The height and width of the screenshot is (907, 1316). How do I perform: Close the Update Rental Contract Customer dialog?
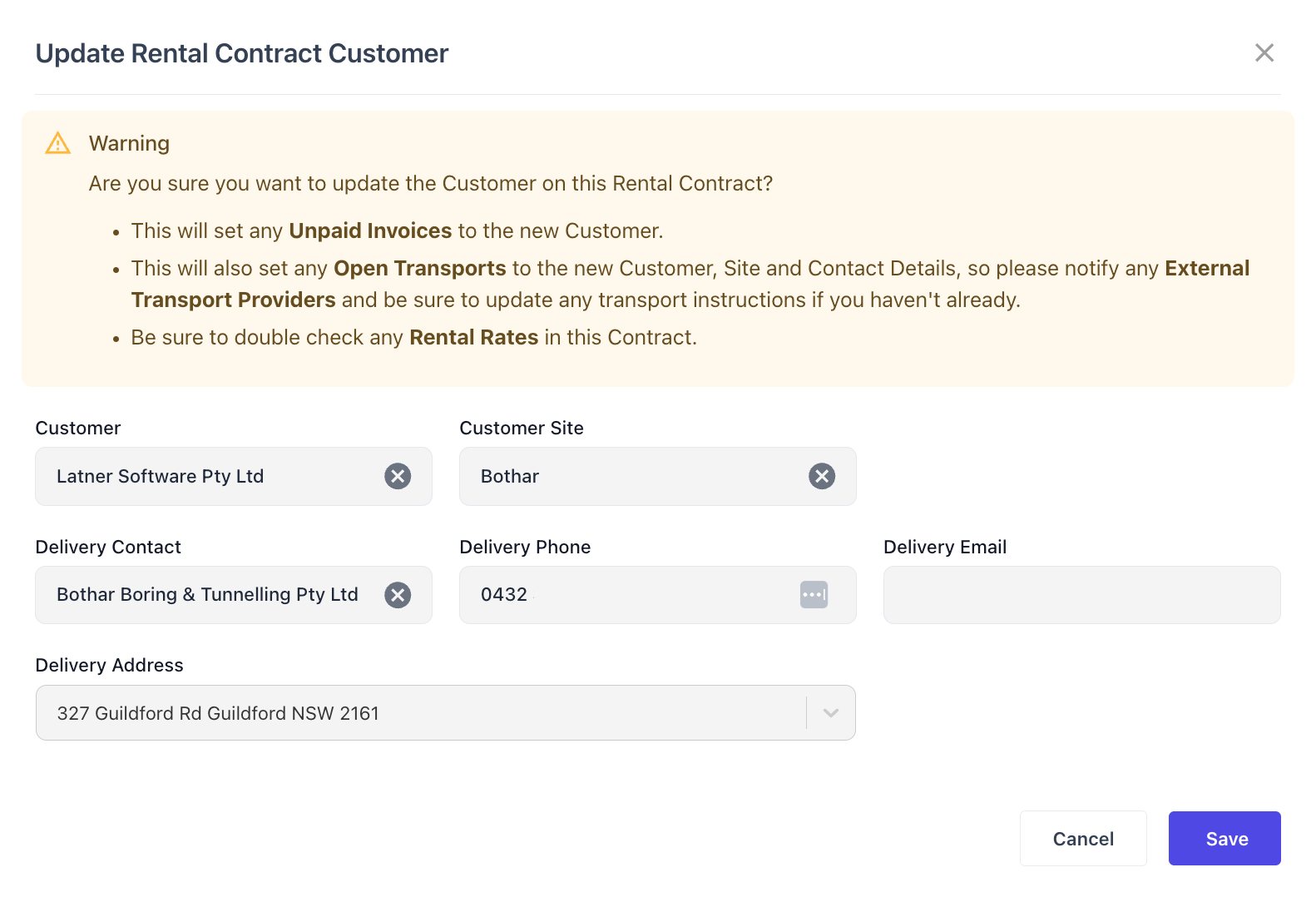tap(1264, 53)
